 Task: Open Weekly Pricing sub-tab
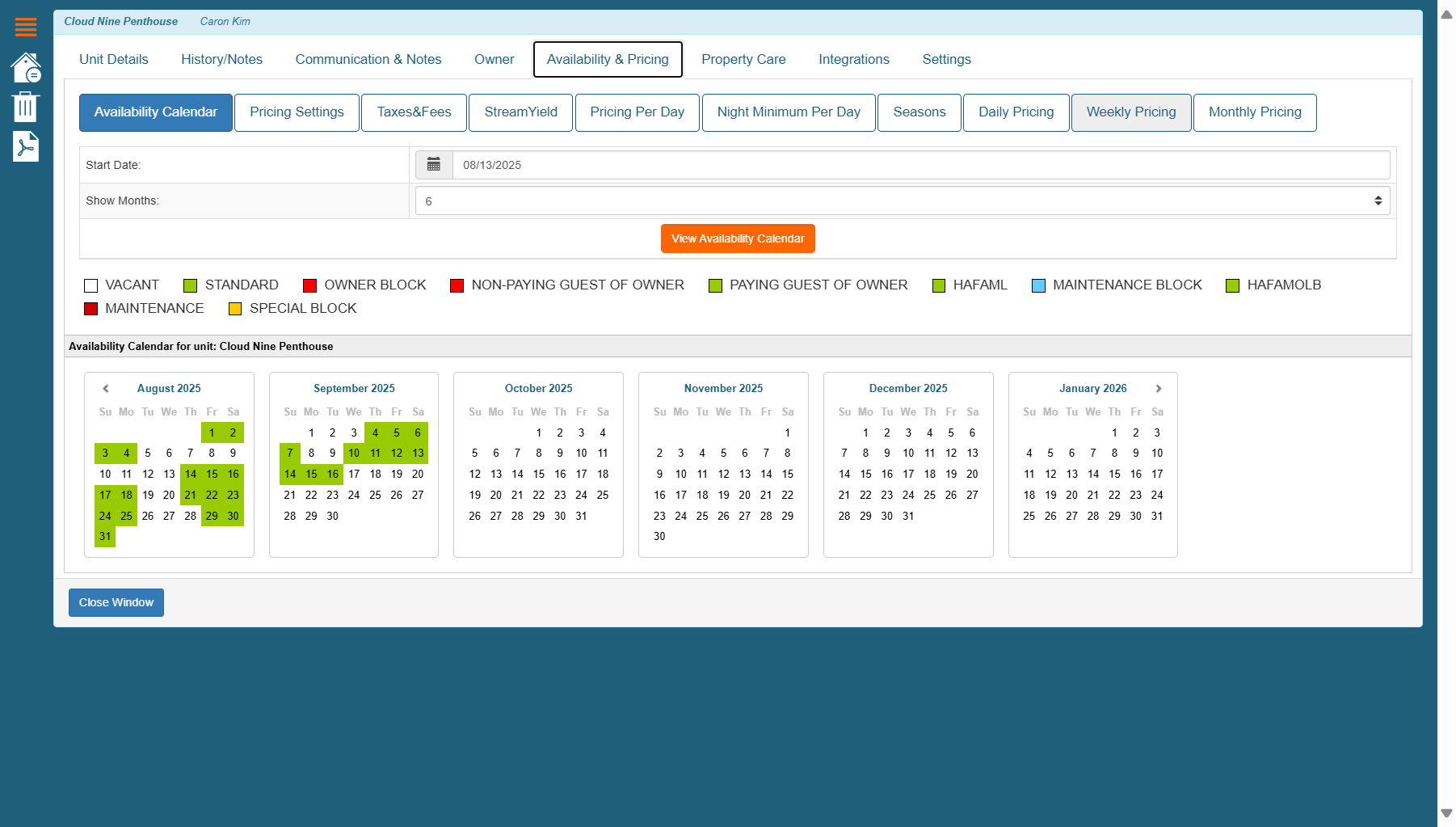point(1131,112)
